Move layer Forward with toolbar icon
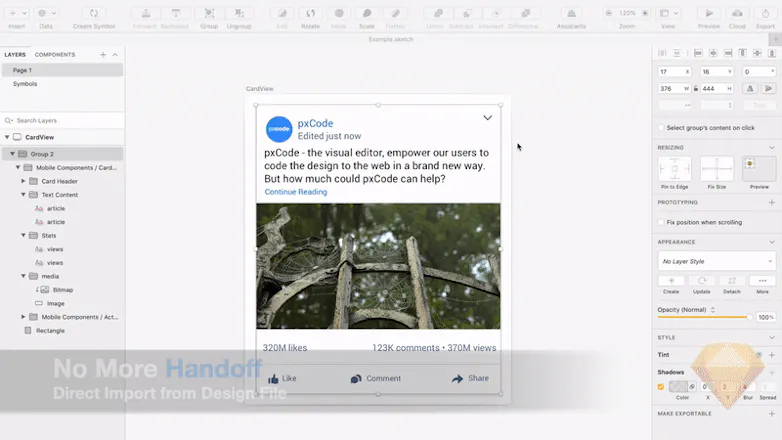This screenshot has height=440, width=782. 146,13
